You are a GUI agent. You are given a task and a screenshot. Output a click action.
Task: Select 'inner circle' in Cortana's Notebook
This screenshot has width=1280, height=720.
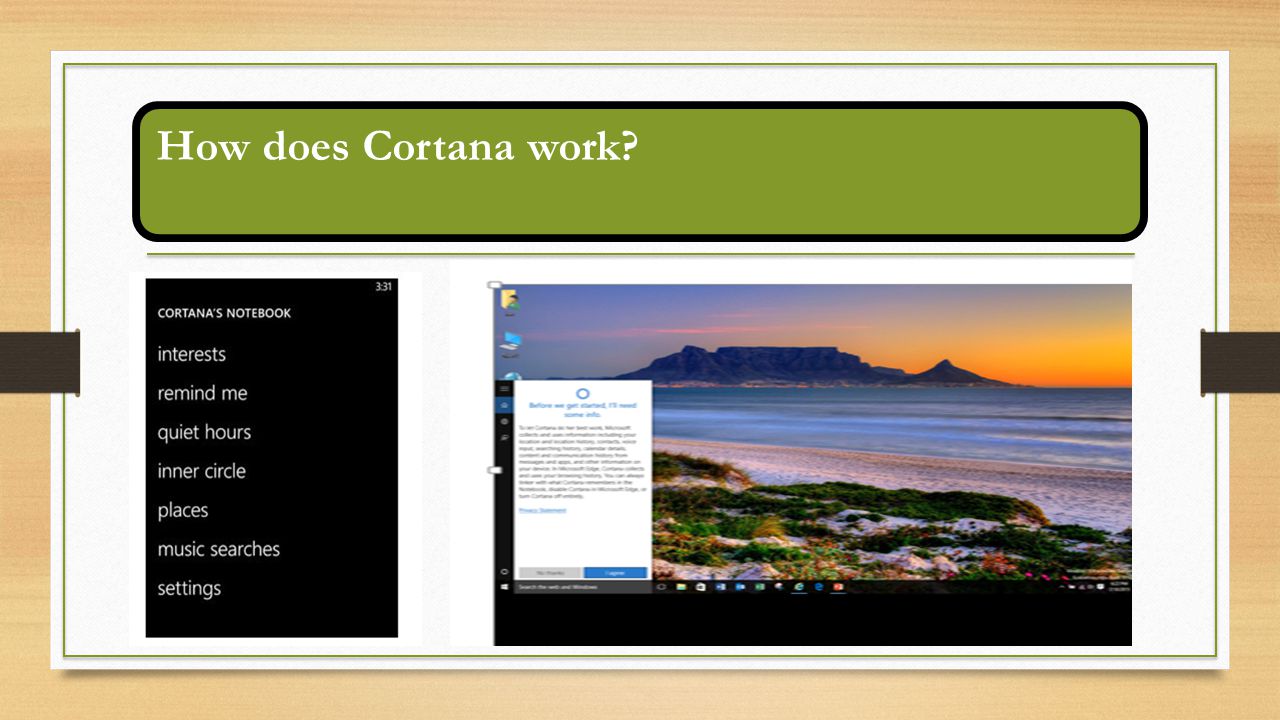point(201,471)
